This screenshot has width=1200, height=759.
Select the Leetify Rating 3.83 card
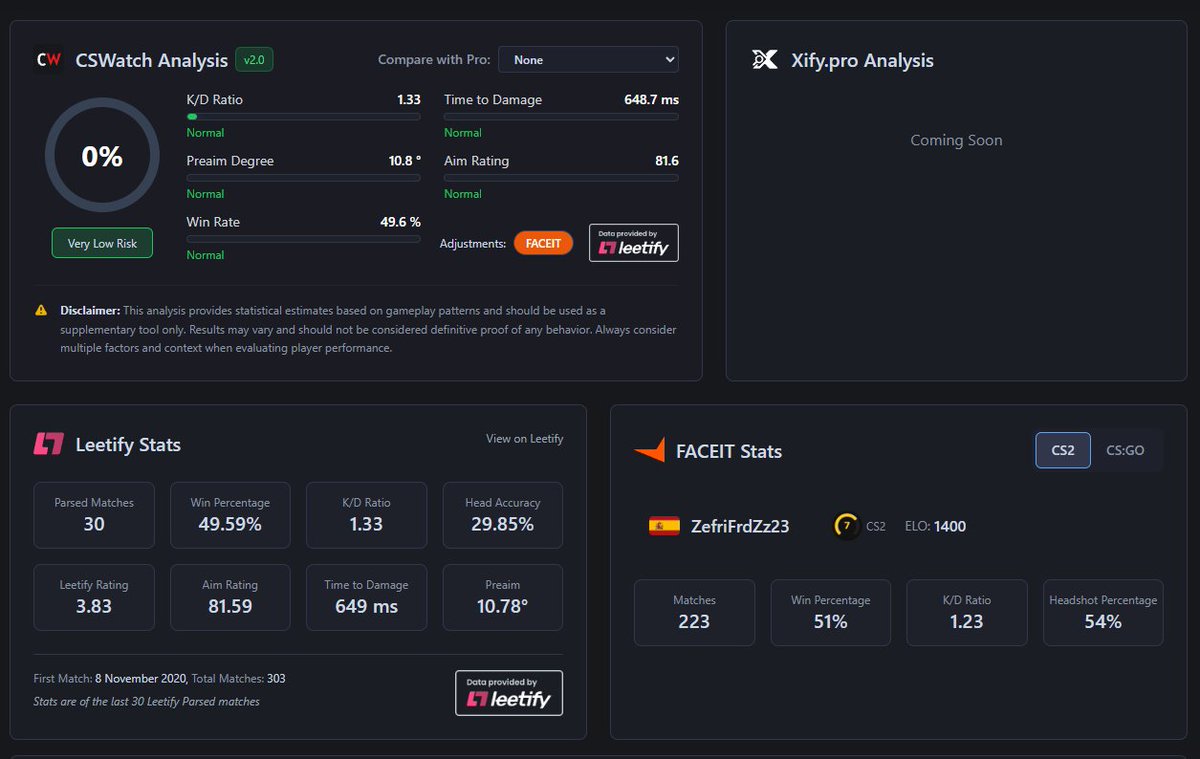tap(94, 597)
